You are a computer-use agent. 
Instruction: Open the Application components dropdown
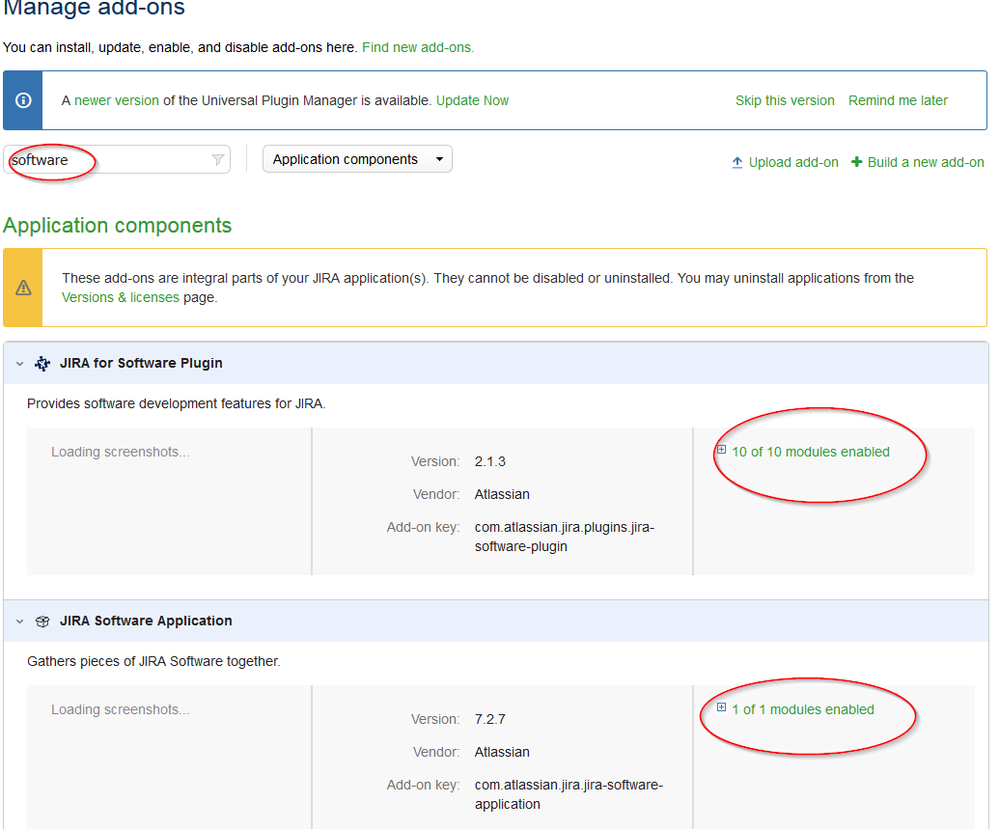pyautogui.click(x=357, y=159)
